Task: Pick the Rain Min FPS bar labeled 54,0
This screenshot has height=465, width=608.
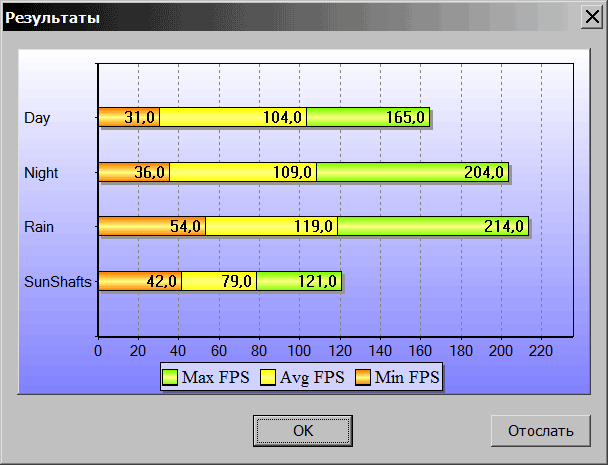Action: coord(152,226)
